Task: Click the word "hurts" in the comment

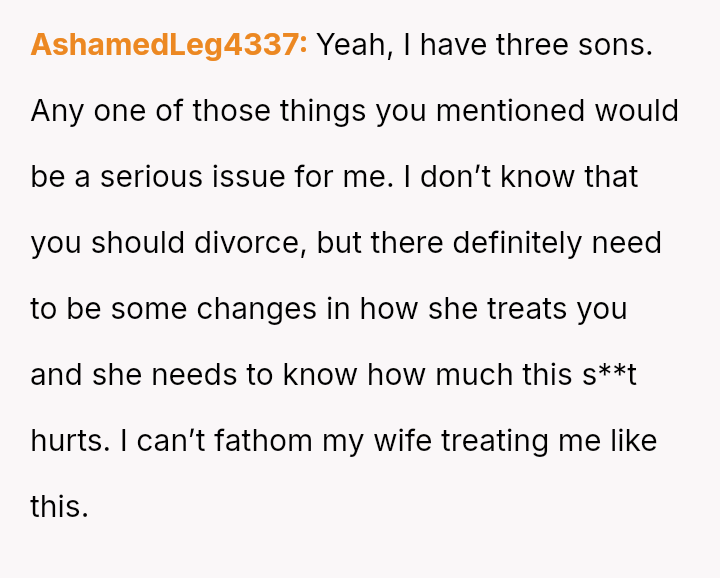Action: pyautogui.click(x=67, y=440)
